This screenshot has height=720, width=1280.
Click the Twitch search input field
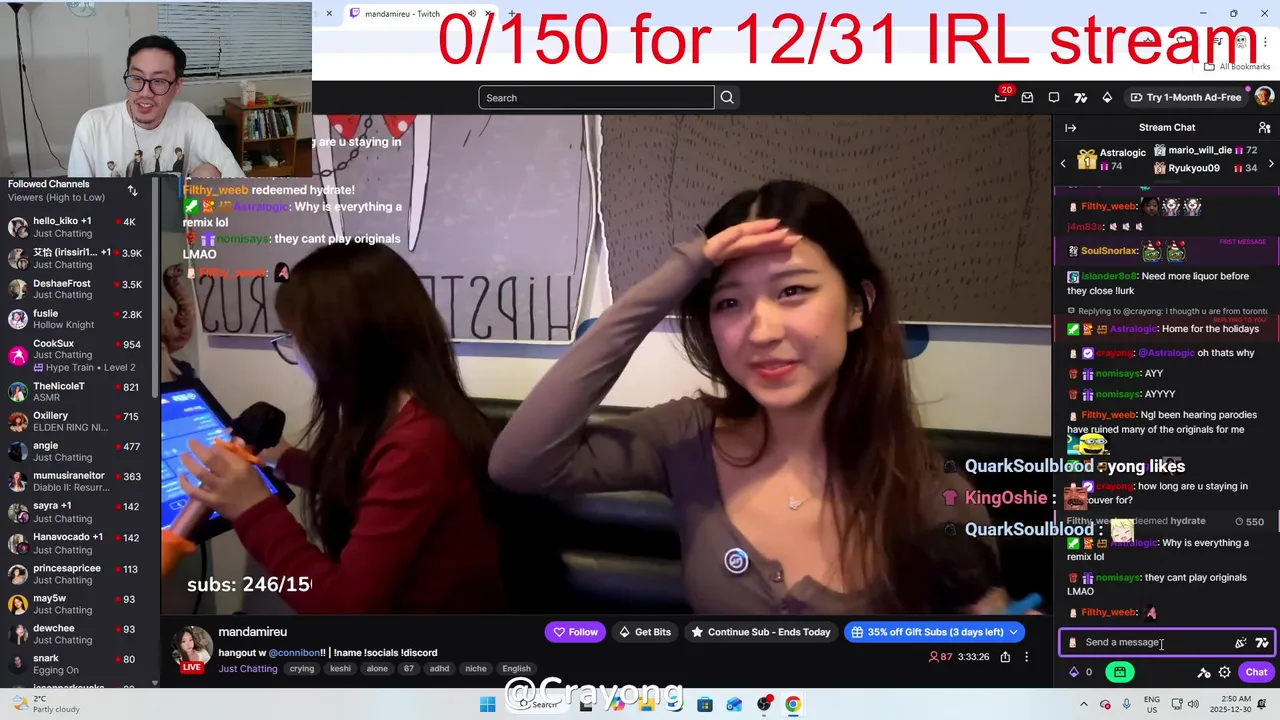pyautogui.click(x=596, y=97)
